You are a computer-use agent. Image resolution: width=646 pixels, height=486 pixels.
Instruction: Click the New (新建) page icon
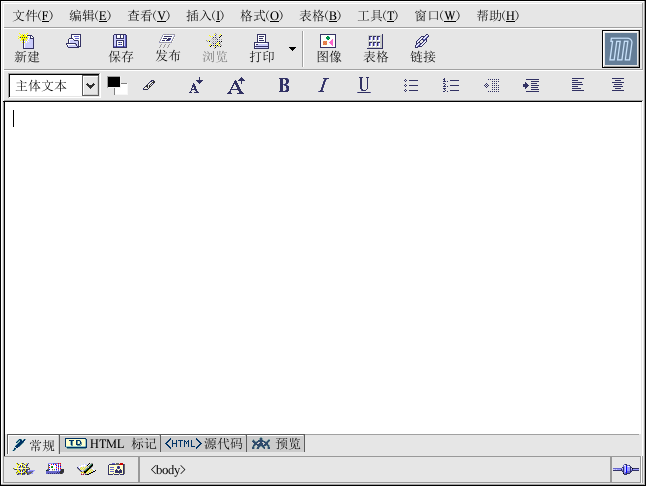(27, 48)
